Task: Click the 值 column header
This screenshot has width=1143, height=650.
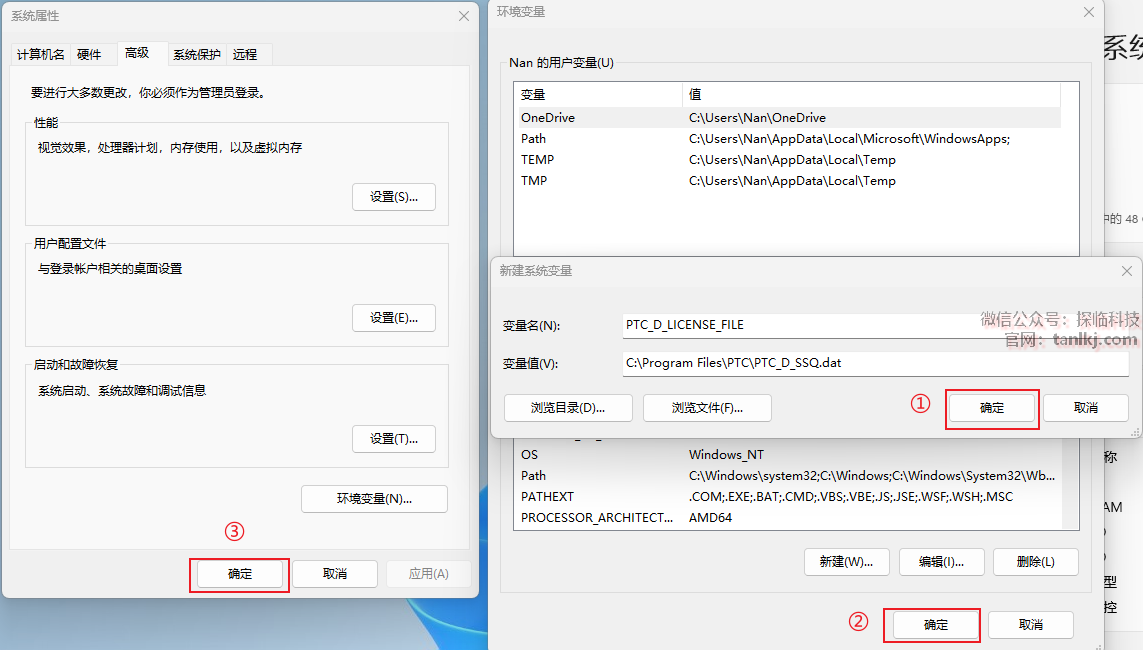Action: click(872, 95)
